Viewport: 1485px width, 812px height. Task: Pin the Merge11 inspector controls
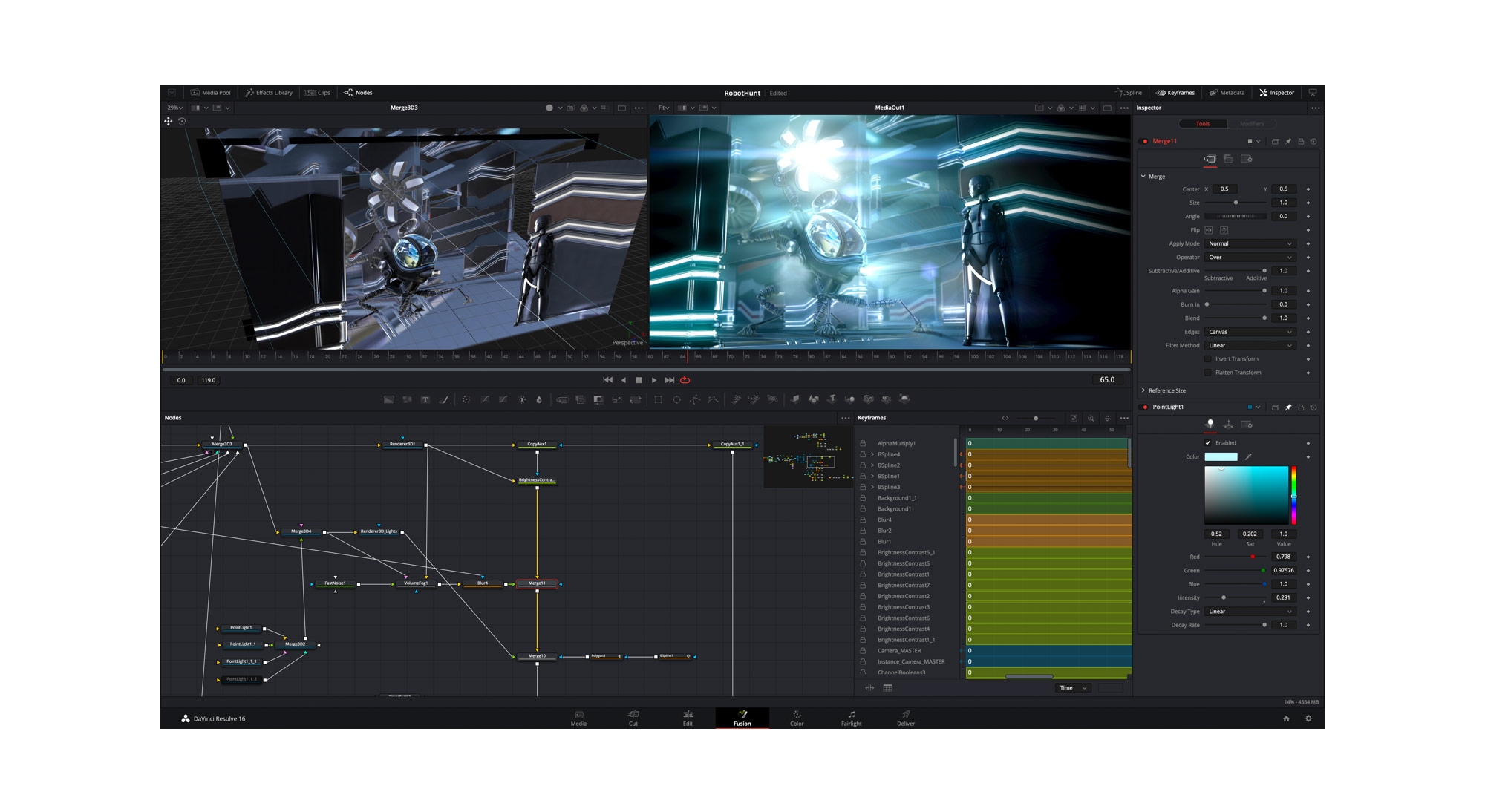coord(1288,141)
